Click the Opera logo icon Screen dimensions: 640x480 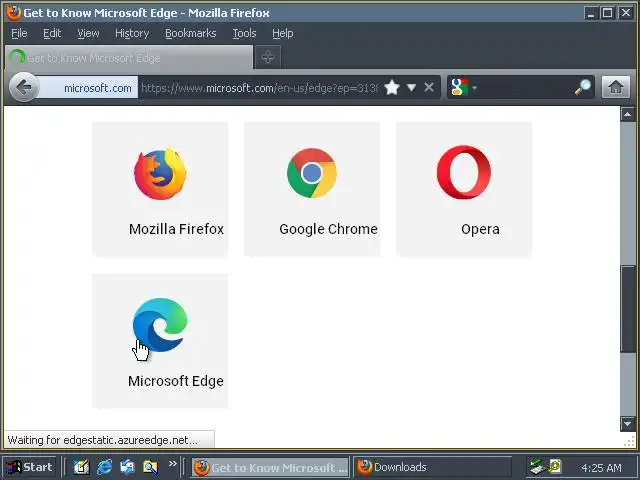point(464,172)
